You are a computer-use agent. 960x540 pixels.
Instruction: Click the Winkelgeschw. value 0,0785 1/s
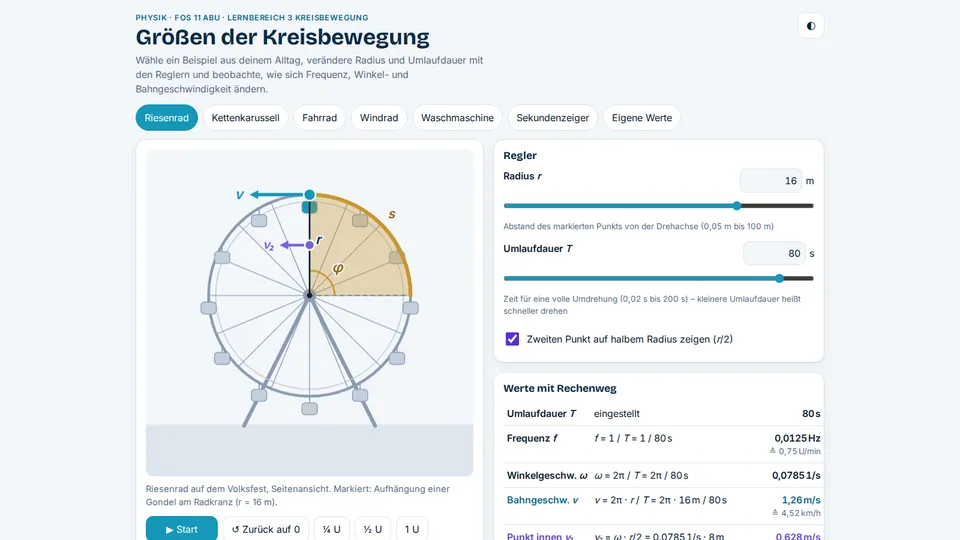point(796,475)
